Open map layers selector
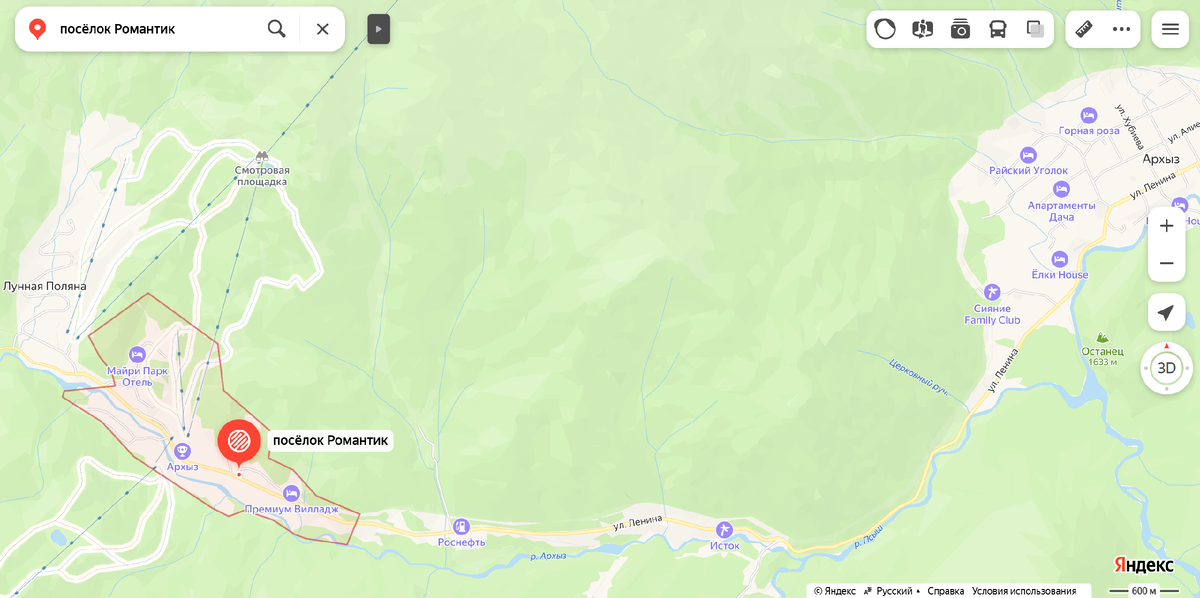The height and width of the screenshot is (598, 1200). [1035, 29]
